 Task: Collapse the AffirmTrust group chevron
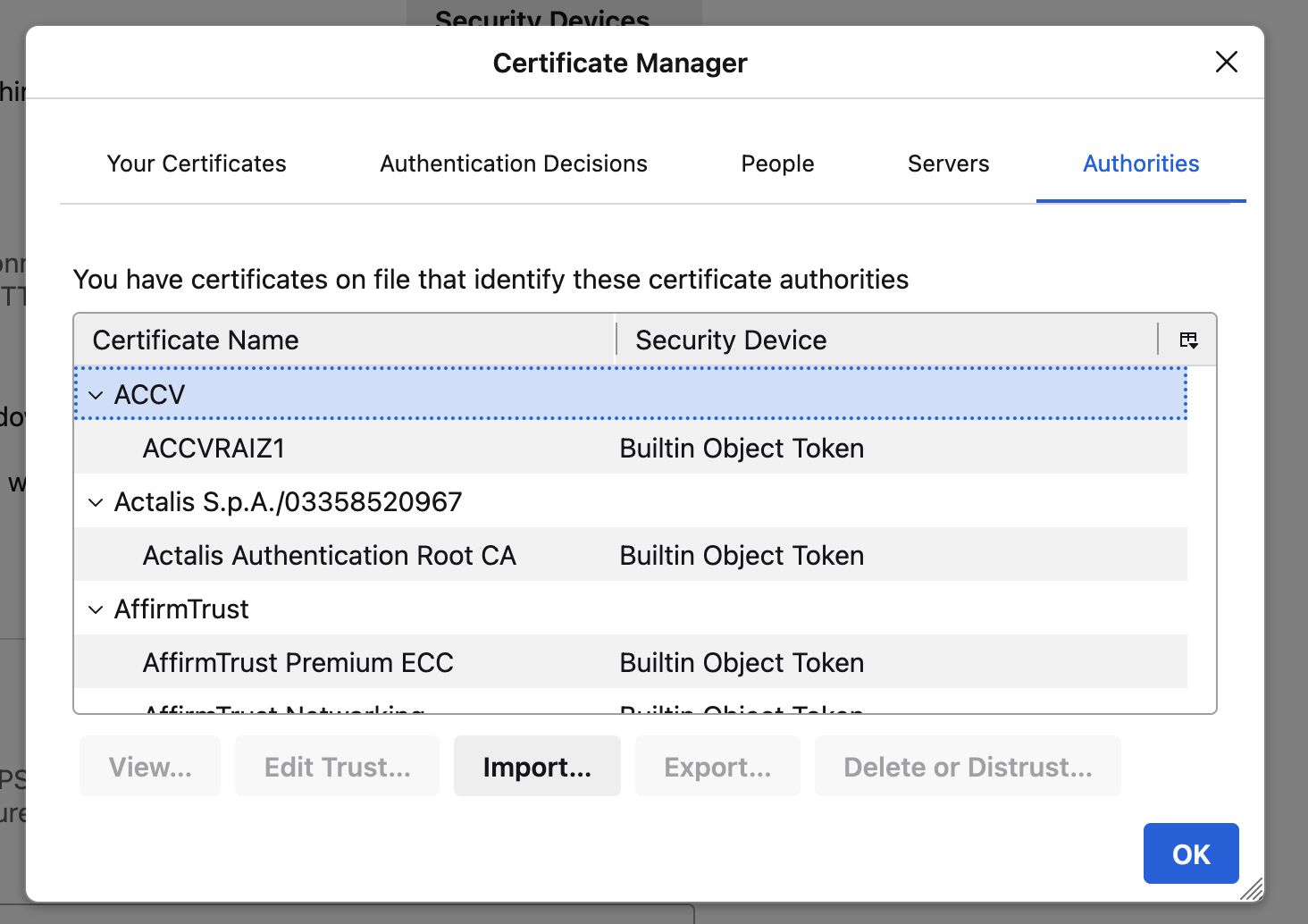coord(96,609)
